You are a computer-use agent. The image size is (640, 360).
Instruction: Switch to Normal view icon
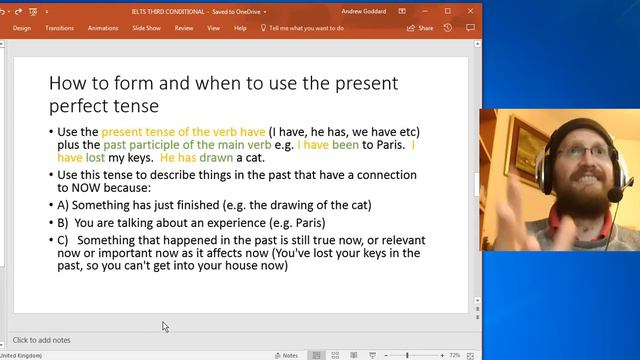point(316,356)
